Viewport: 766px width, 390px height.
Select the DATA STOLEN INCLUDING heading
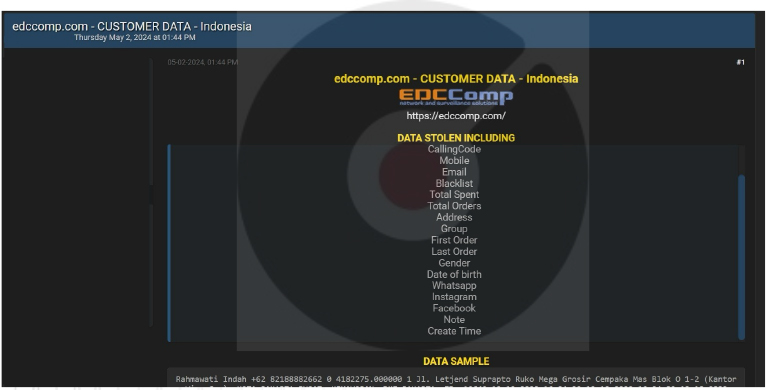click(x=456, y=138)
